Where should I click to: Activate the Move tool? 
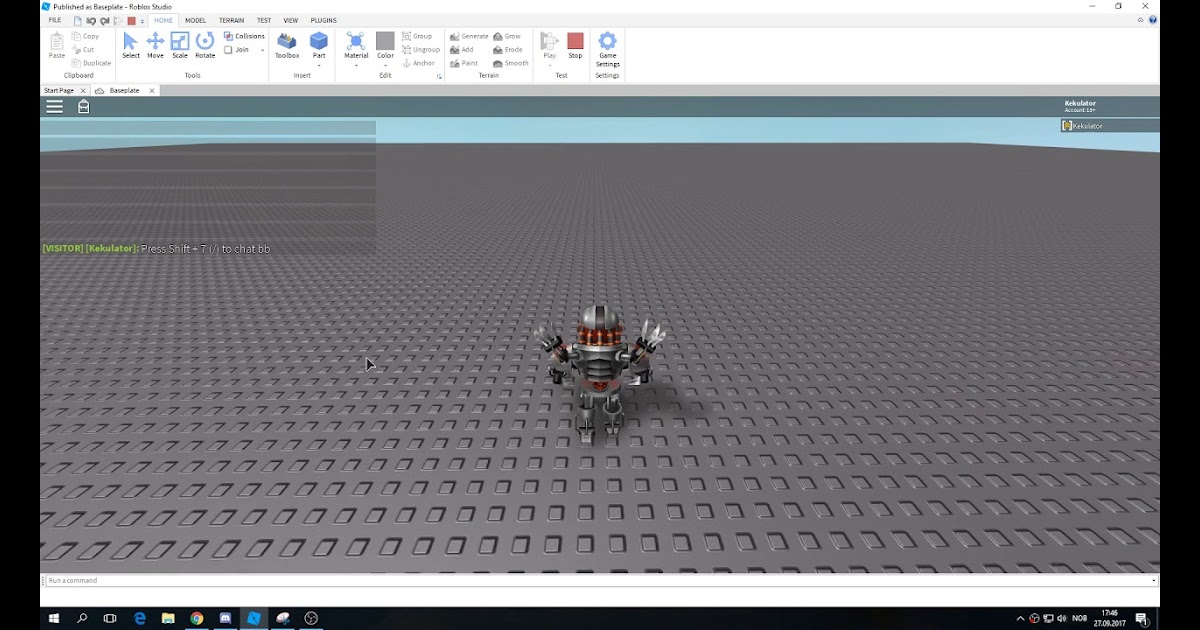[155, 45]
